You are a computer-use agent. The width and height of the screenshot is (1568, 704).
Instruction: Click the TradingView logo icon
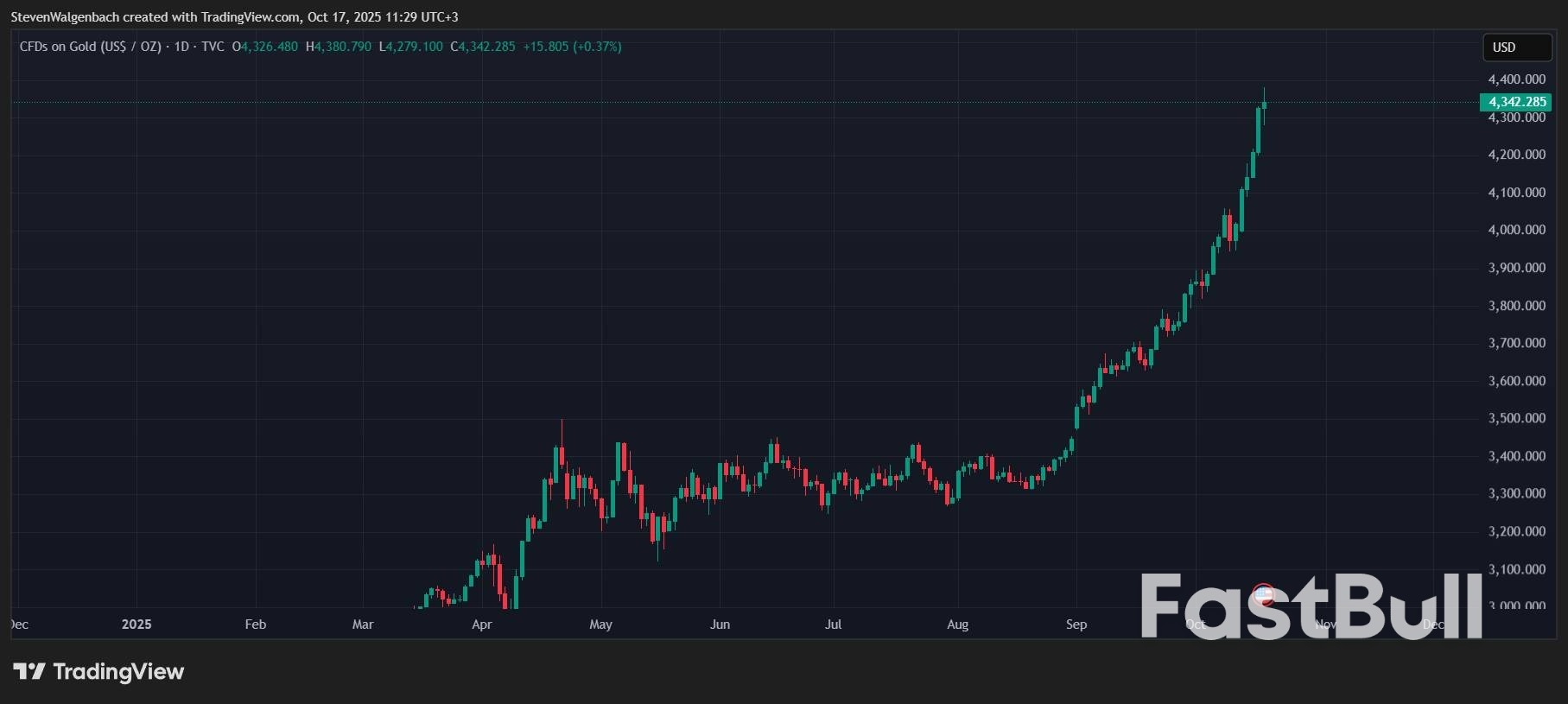29,671
